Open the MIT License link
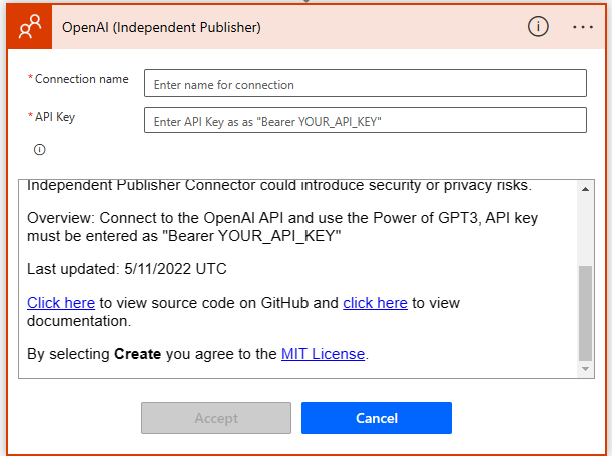Image resolution: width=612 pixels, height=456 pixels. click(323, 353)
